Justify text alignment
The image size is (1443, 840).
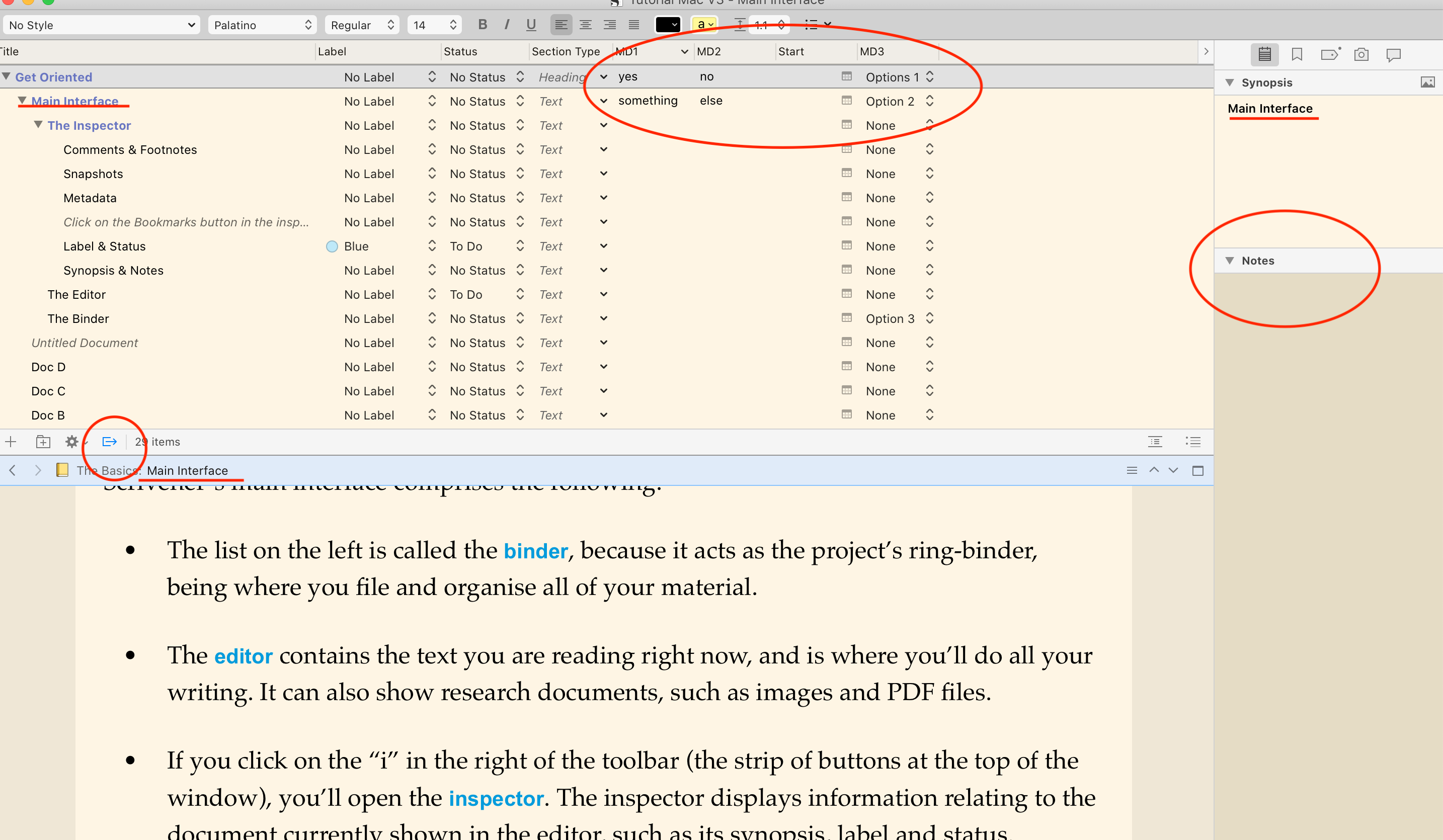coord(633,25)
